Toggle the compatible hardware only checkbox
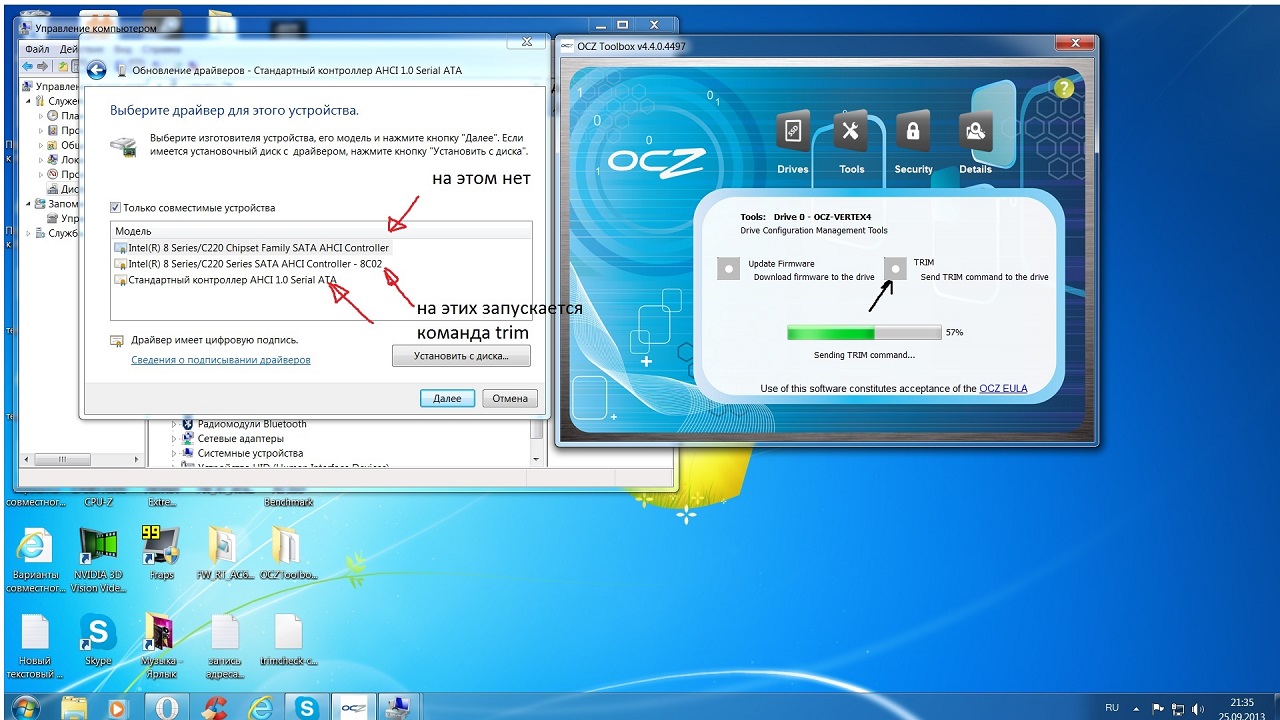Image resolution: width=1280 pixels, height=720 pixels. [116, 208]
